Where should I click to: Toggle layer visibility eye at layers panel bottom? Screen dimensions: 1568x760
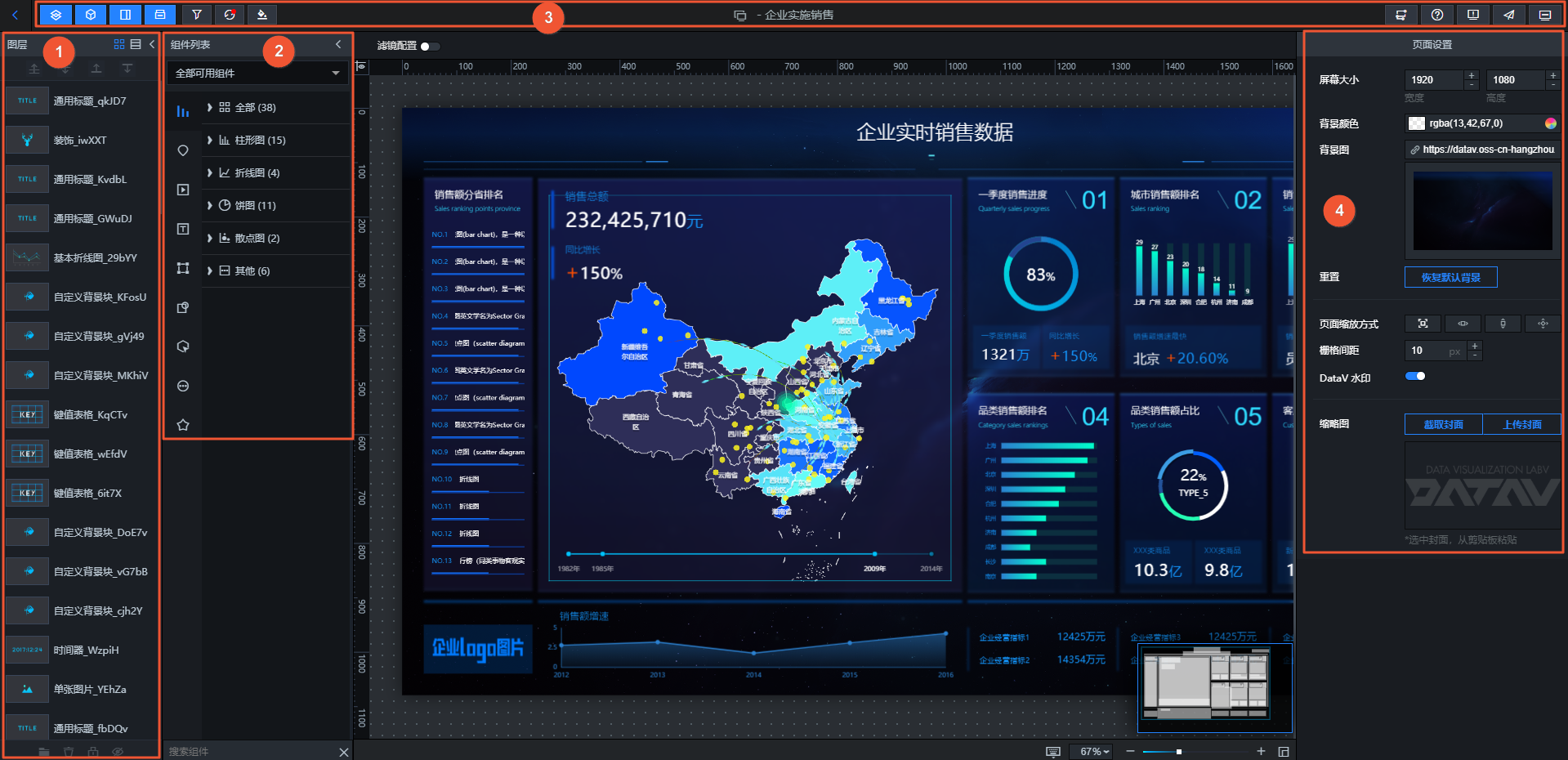point(118,752)
